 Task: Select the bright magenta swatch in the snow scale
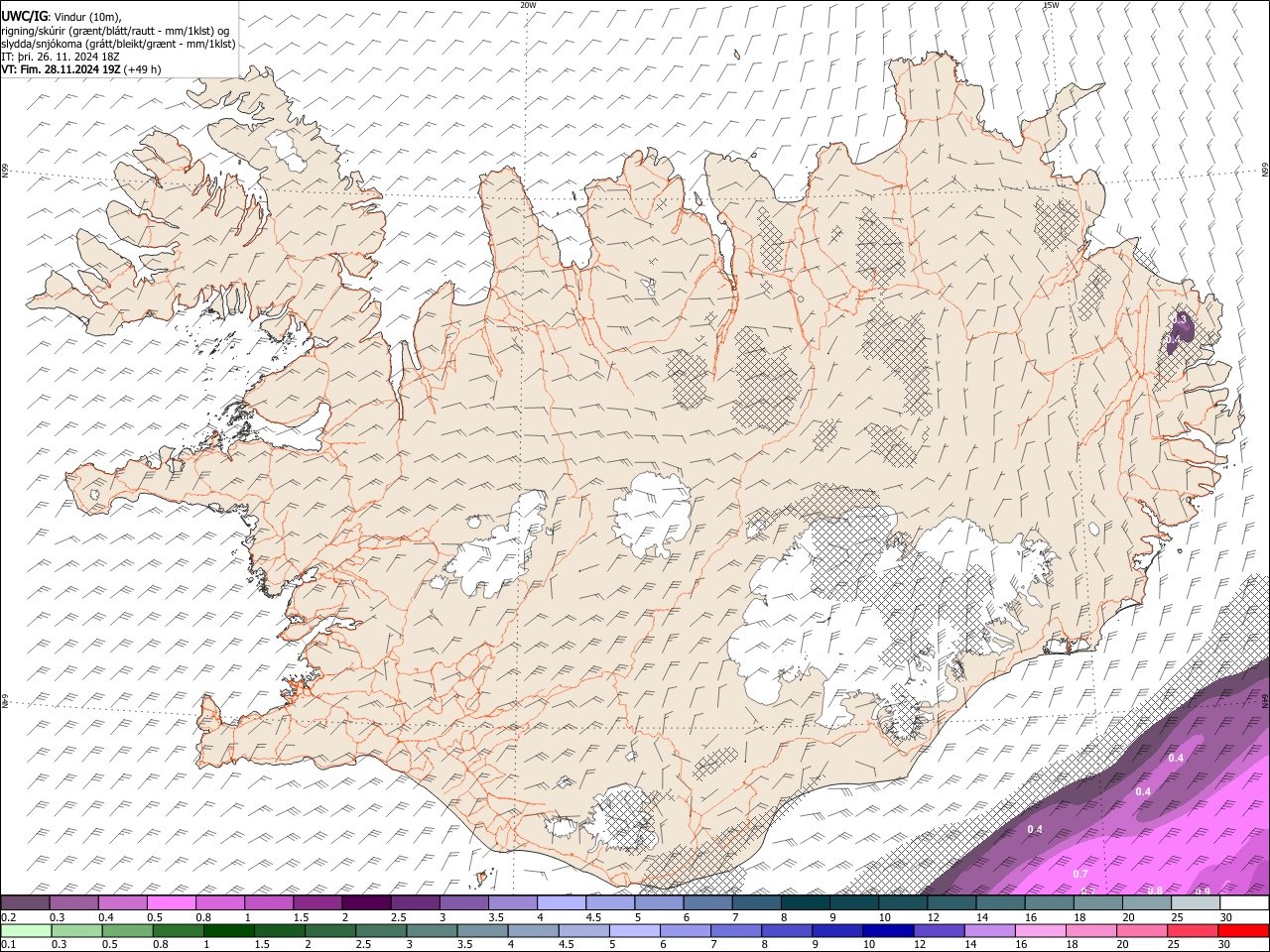172,902
